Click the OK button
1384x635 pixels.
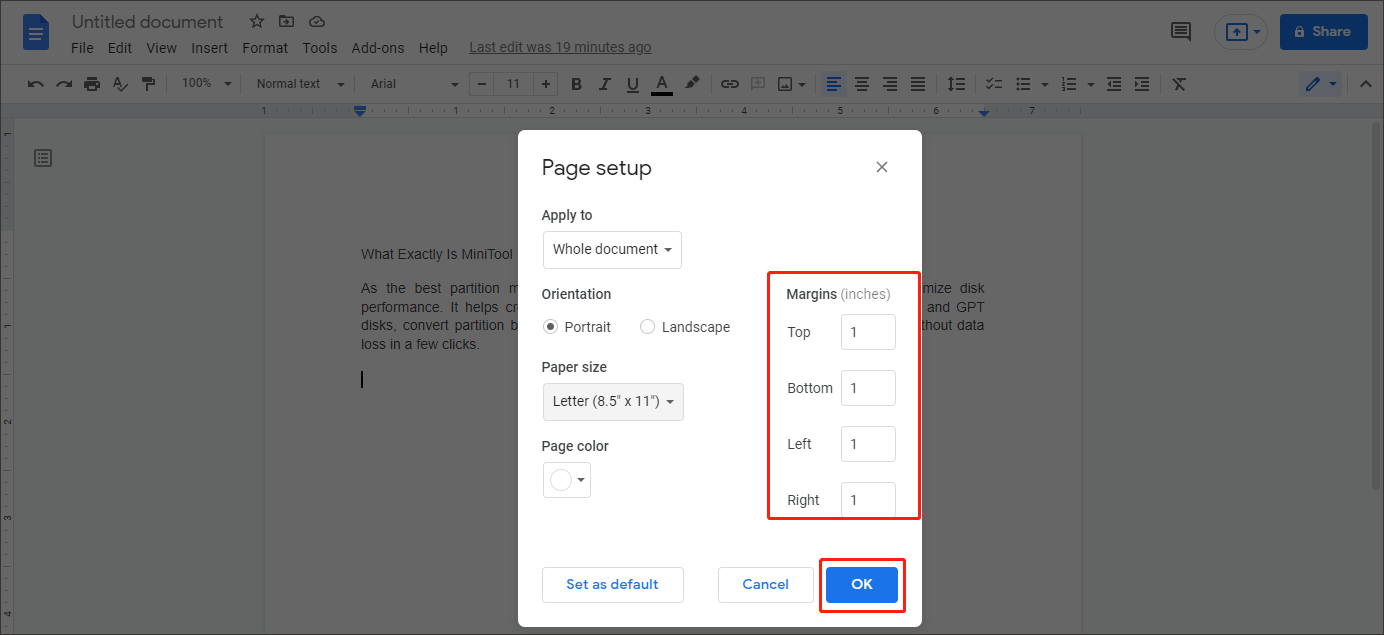pyautogui.click(x=861, y=584)
